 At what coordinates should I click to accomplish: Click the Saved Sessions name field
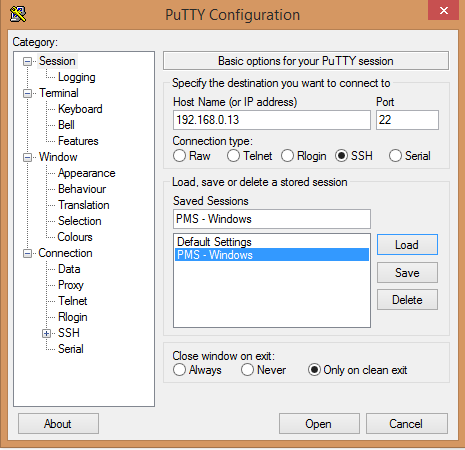coord(272,219)
